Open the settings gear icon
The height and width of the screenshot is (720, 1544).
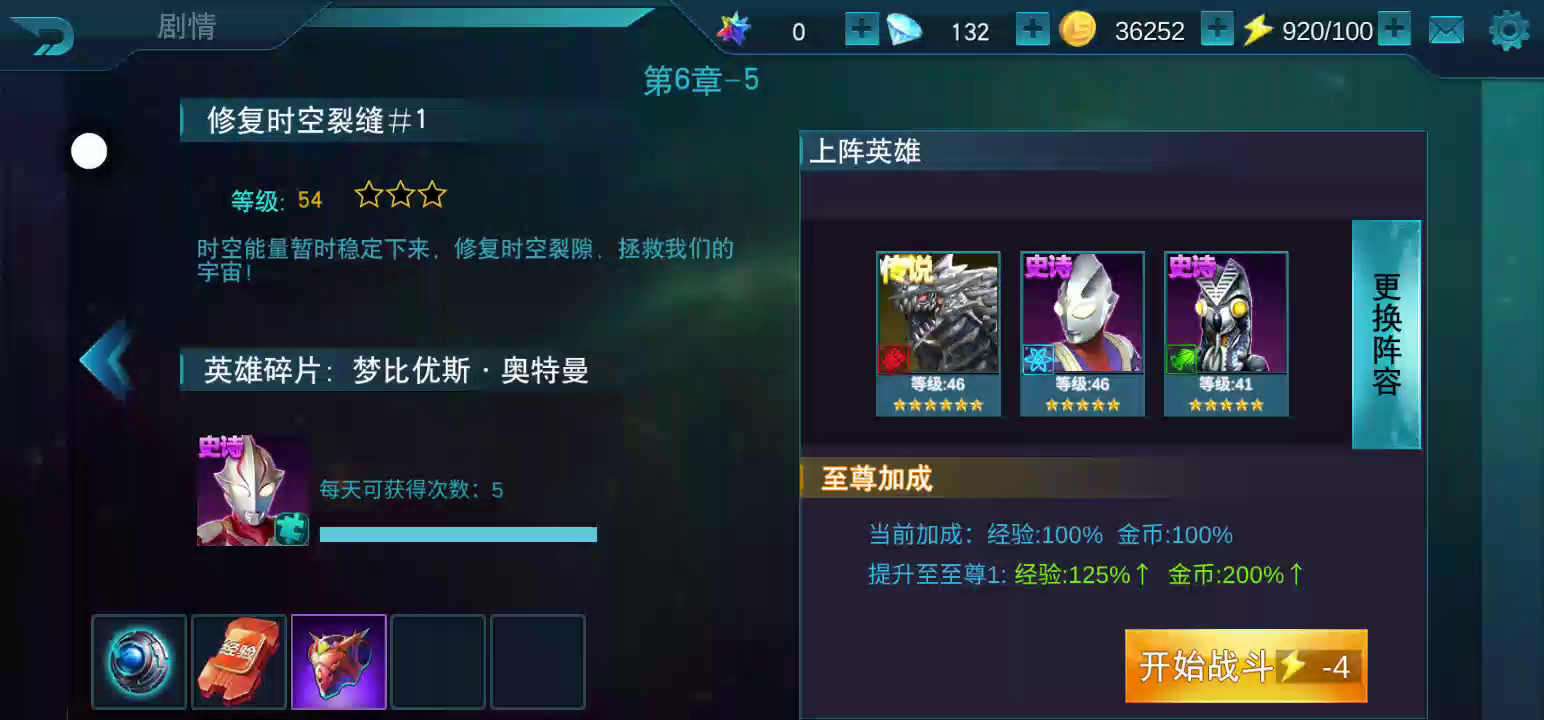point(1509,30)
